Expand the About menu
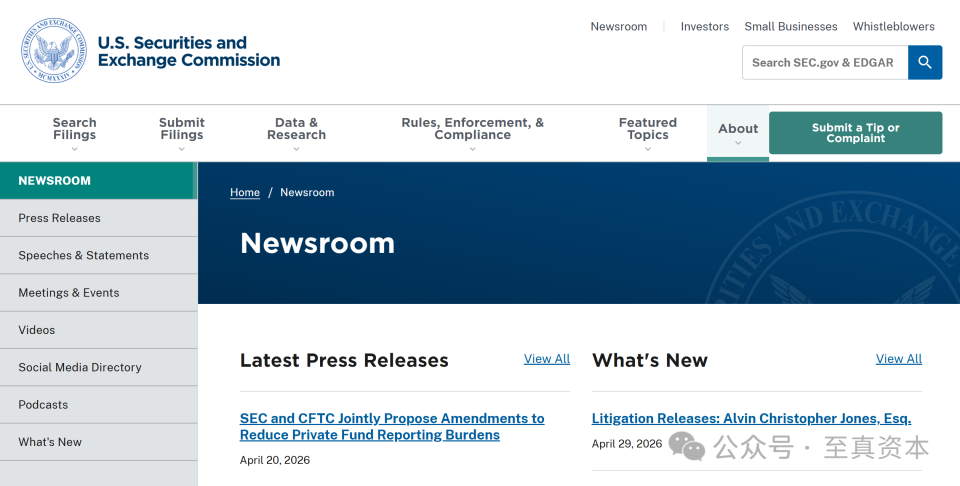This screenshot has height=486, width=960. [x=738, y=133]
